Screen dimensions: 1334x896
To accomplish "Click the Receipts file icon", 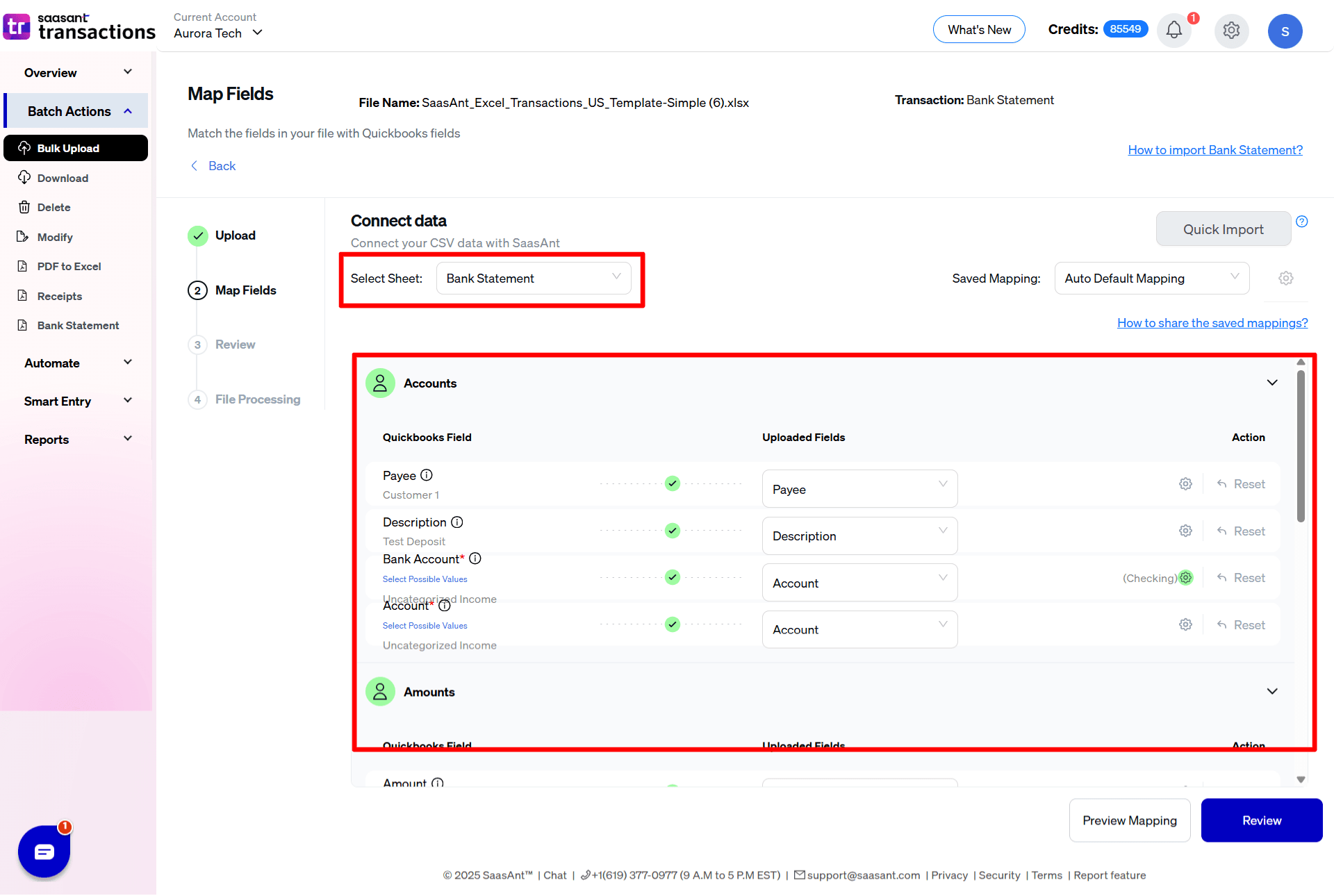I will [23, 295].
